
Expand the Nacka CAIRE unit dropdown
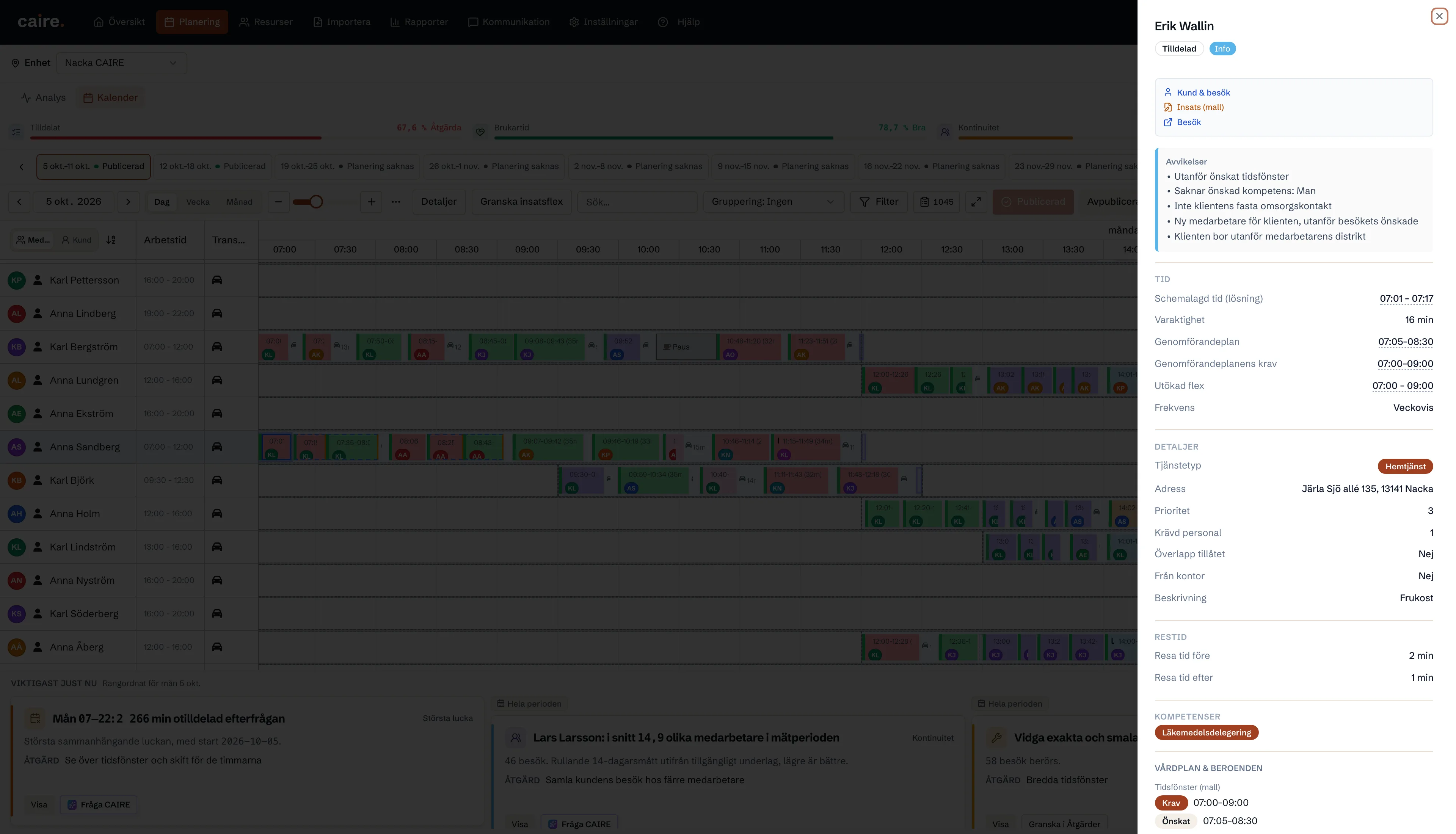[121, 63]
